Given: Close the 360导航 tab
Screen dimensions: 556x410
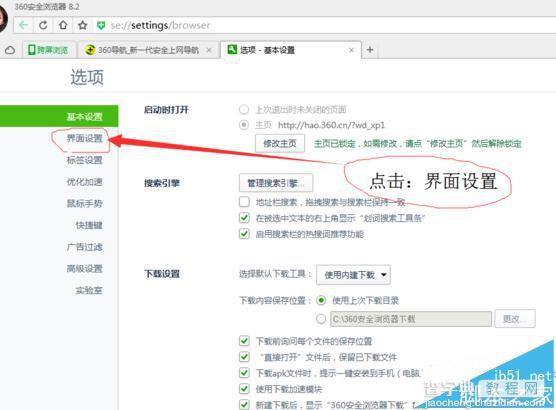Looking at the screenshot, I should pos(209,50).
